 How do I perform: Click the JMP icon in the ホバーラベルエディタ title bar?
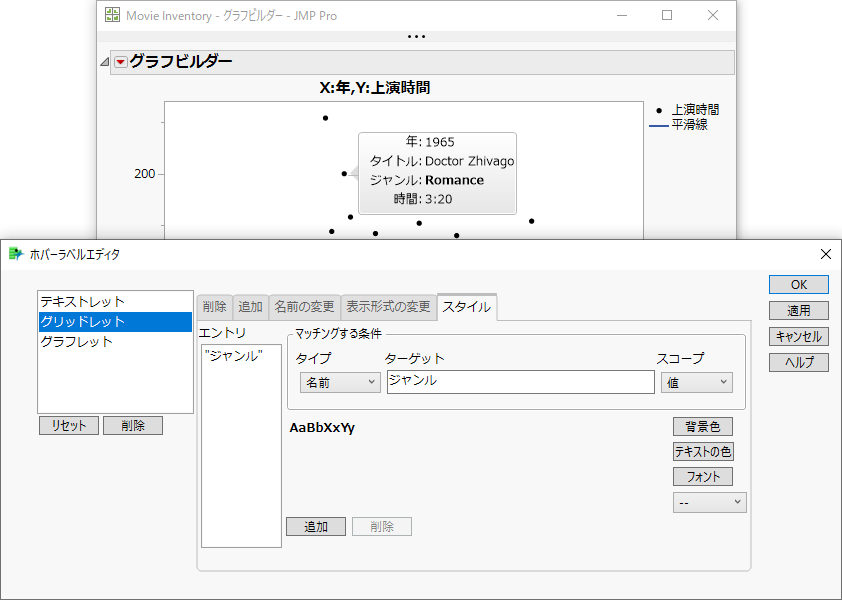click(x=14, y=254)
